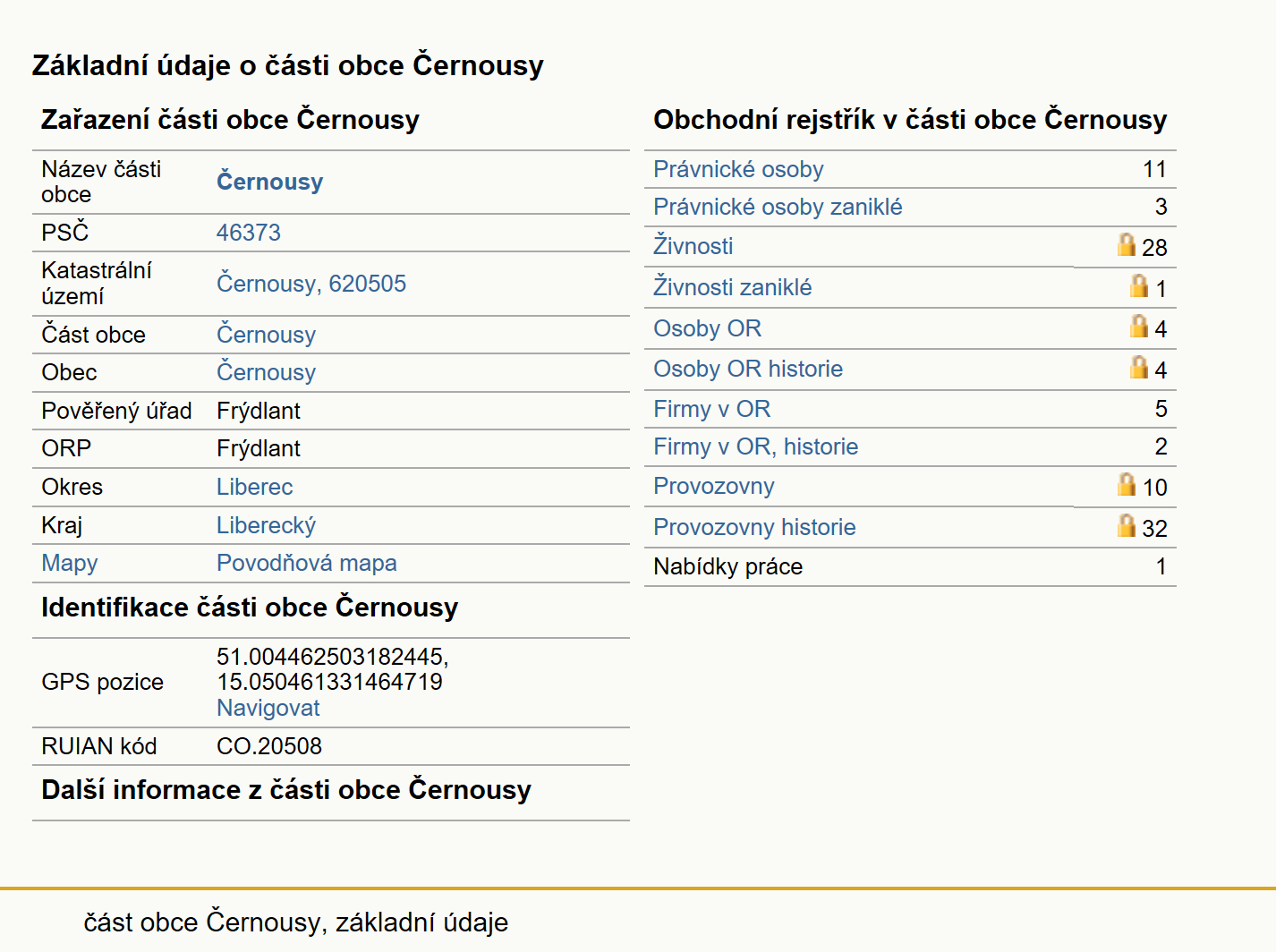The height and width of the screenshot is (952, 1276).
Task: Click the lock icon next to Živnosti count
Action: tap(1127, 244)
